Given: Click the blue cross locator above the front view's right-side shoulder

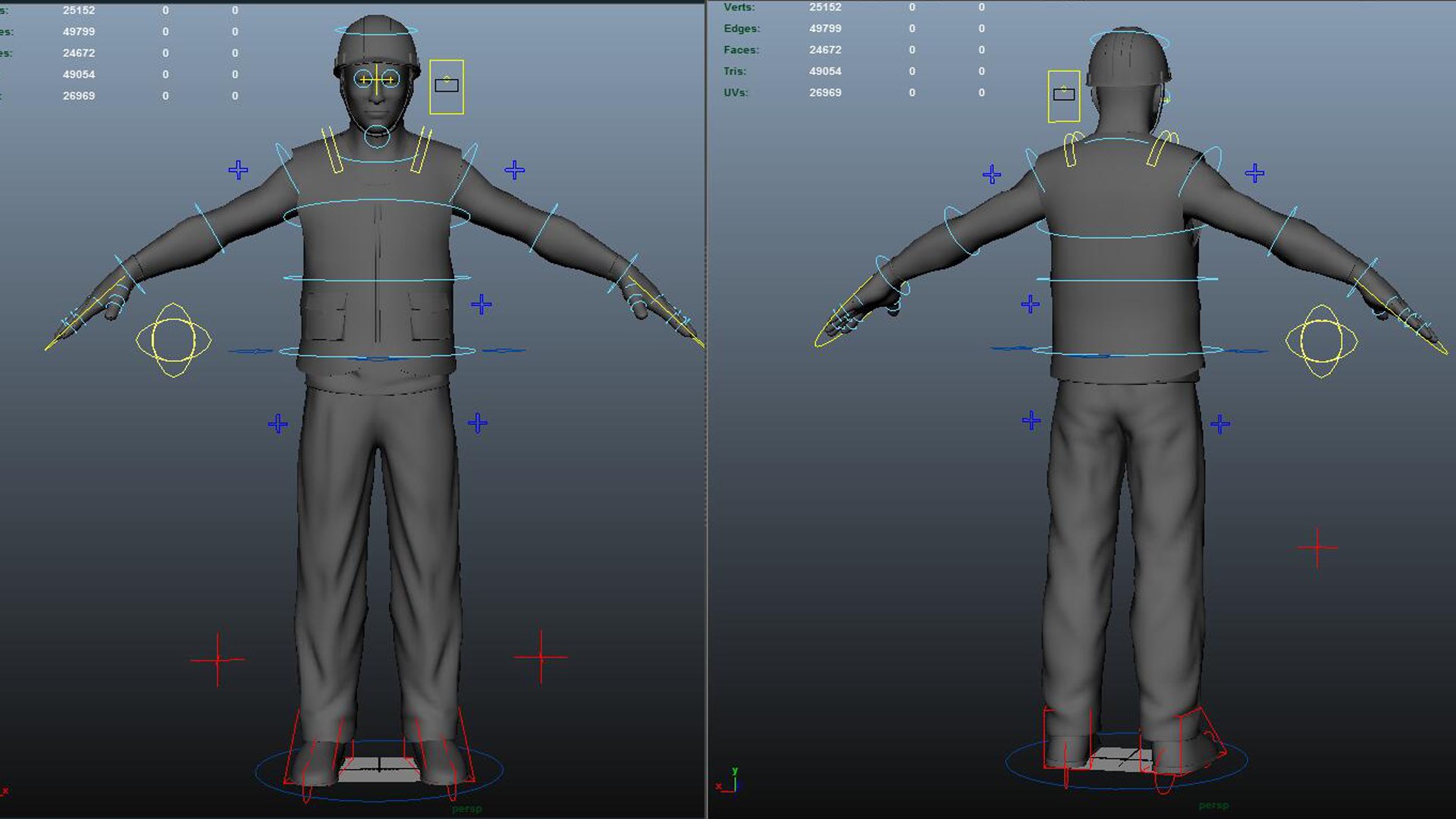Looking at the screenshot, I should pos(514,170).
